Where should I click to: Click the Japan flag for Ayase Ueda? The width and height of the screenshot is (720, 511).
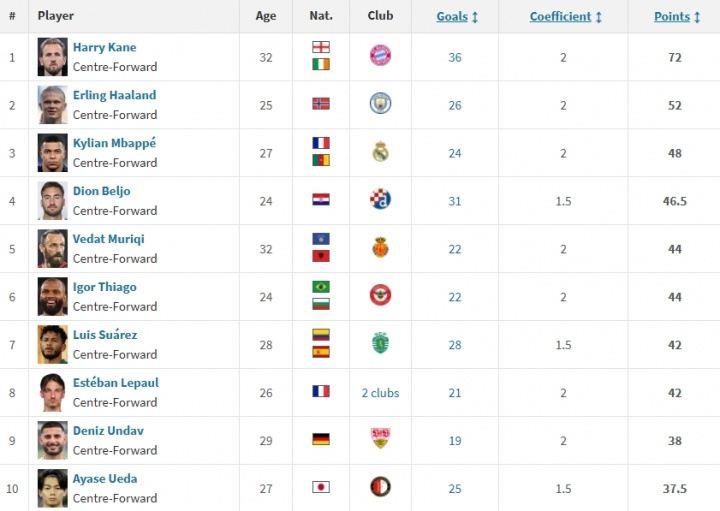point(321,487)
